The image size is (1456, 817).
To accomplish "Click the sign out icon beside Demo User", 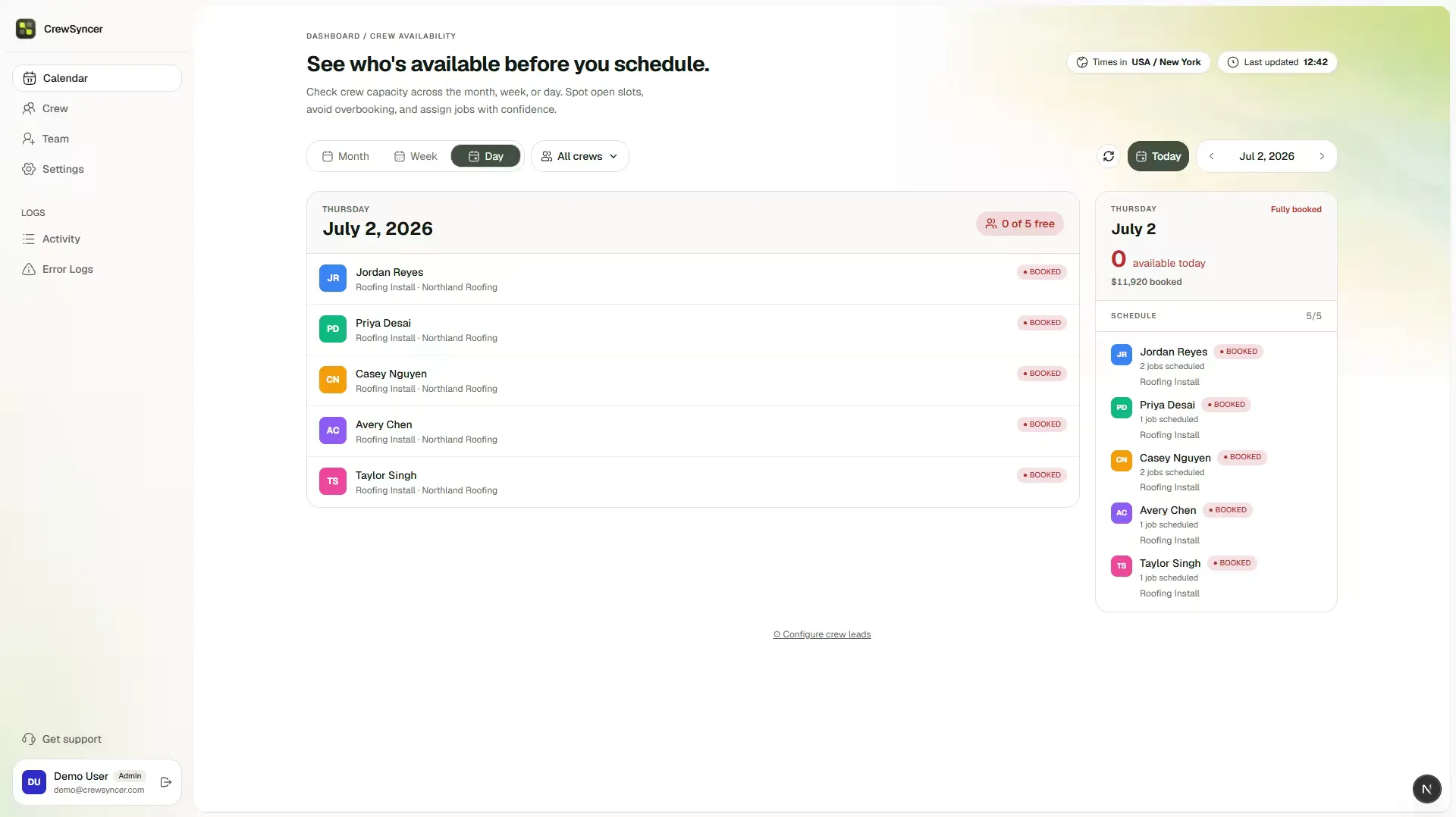I will coord(166,782).
